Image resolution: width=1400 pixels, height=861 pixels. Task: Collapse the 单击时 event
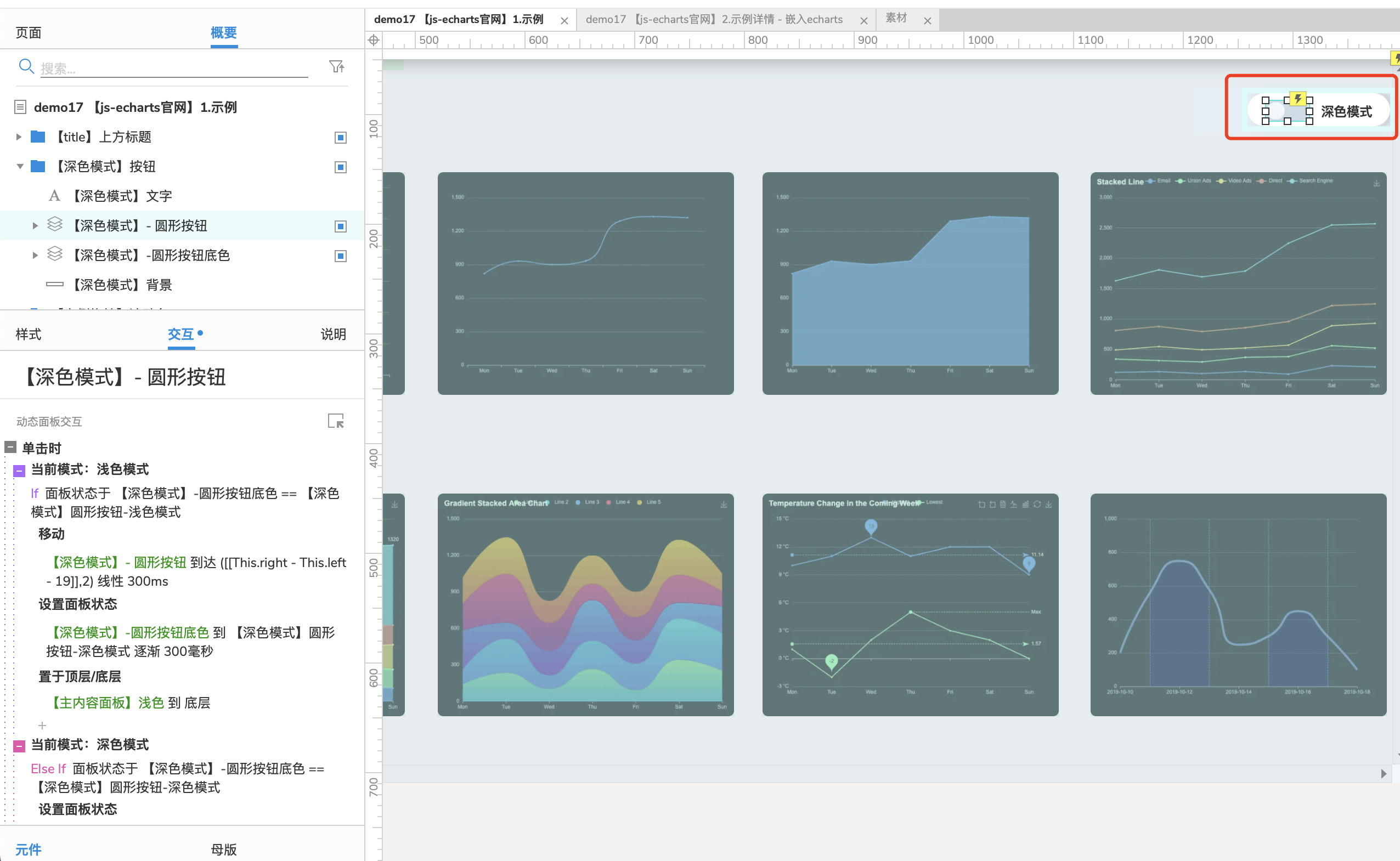point(10,448)
